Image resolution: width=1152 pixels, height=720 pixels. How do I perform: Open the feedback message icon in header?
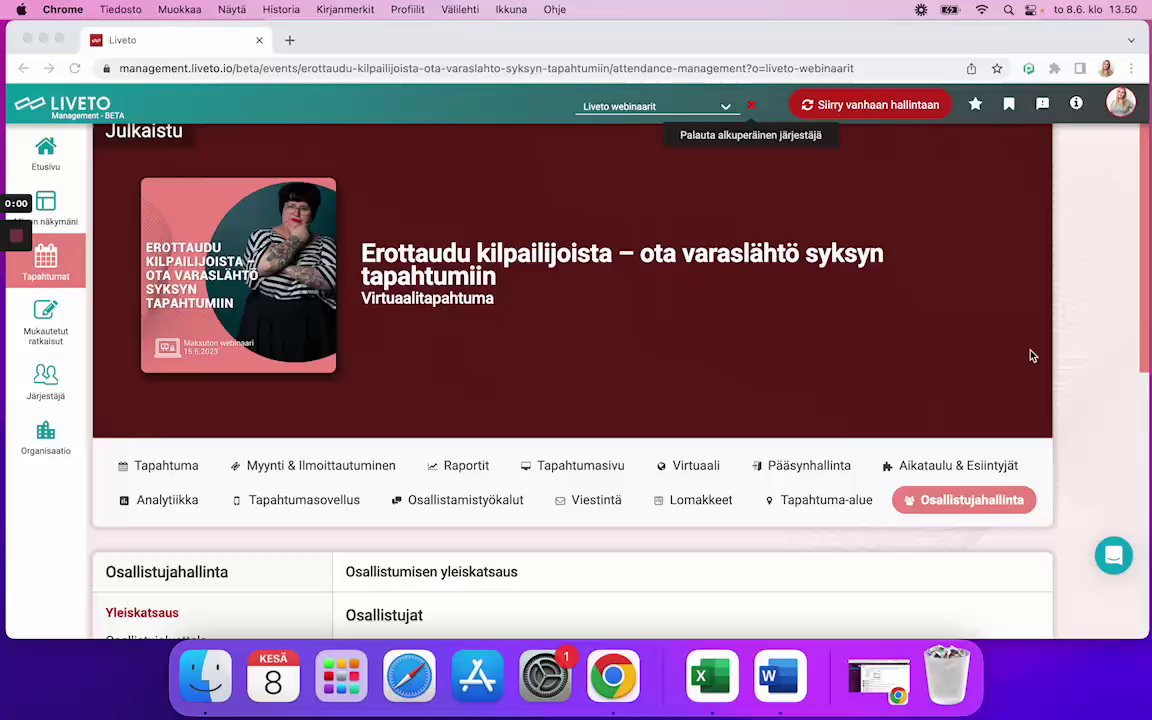click(x=1043, y=104)
